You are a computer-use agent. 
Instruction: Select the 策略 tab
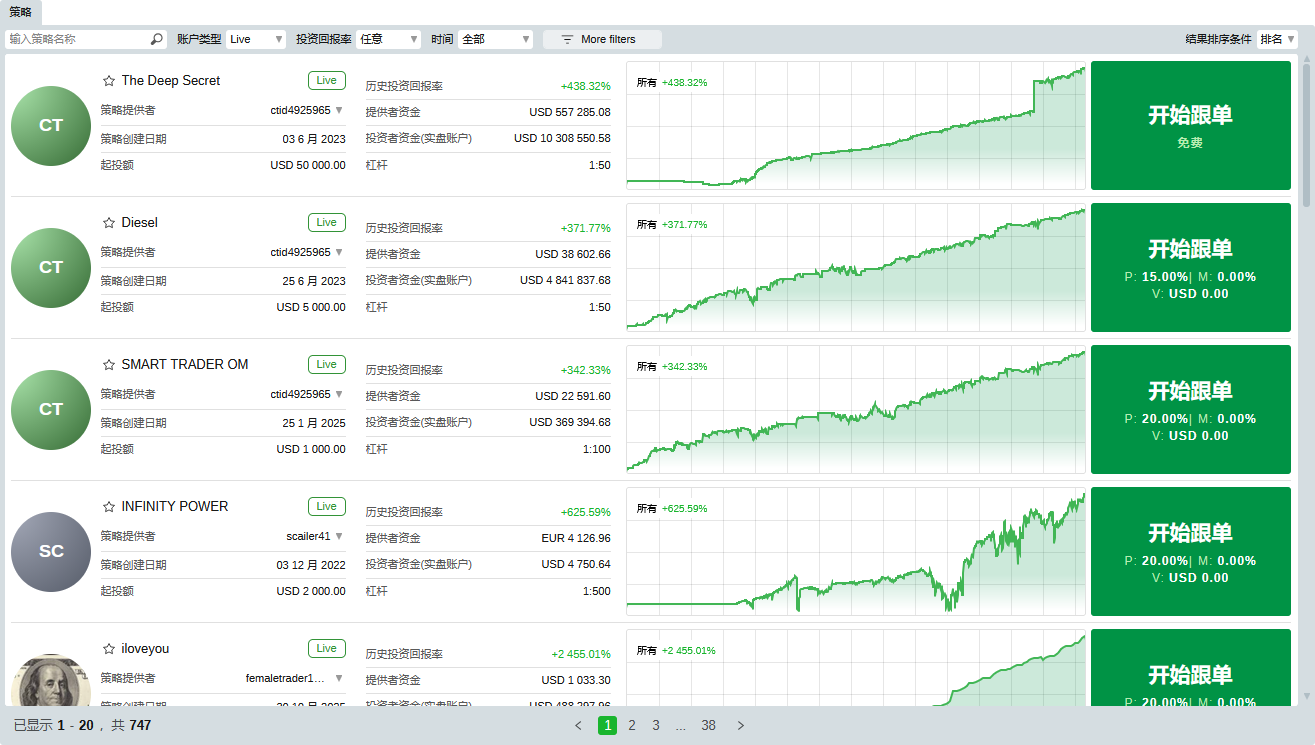click(21, 12)
